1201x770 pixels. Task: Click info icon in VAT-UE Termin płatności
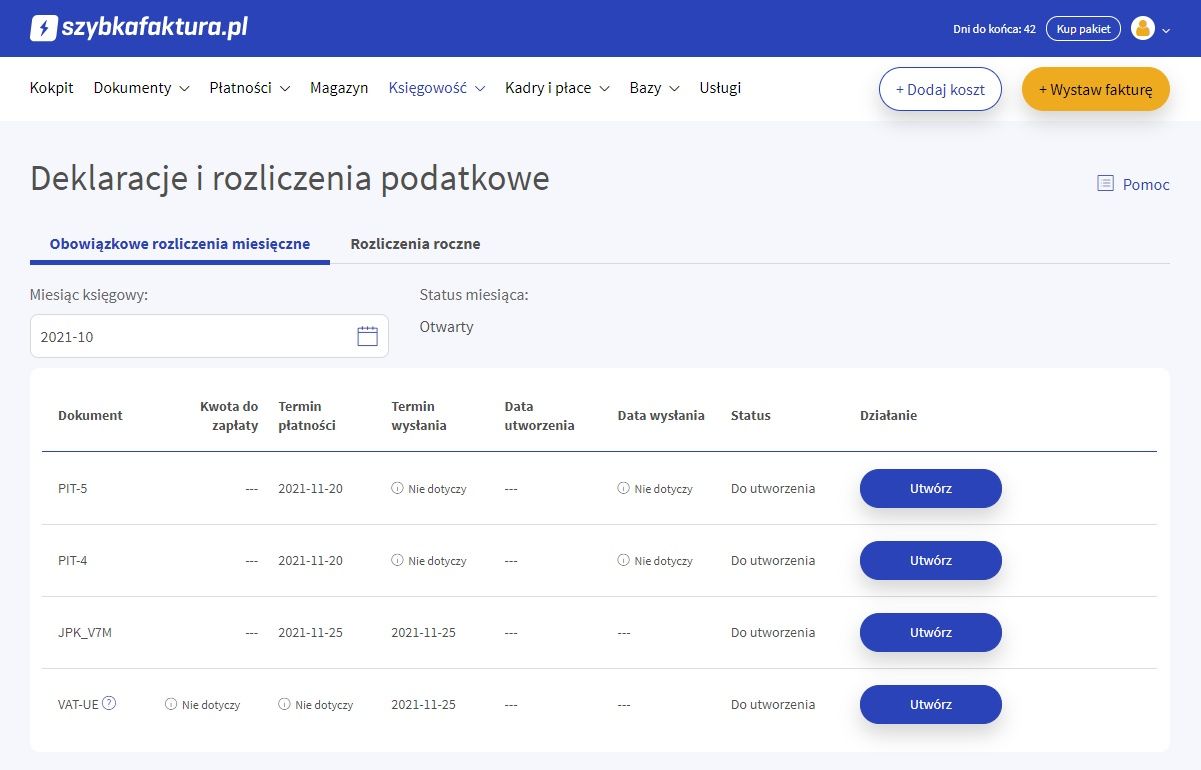284,705
